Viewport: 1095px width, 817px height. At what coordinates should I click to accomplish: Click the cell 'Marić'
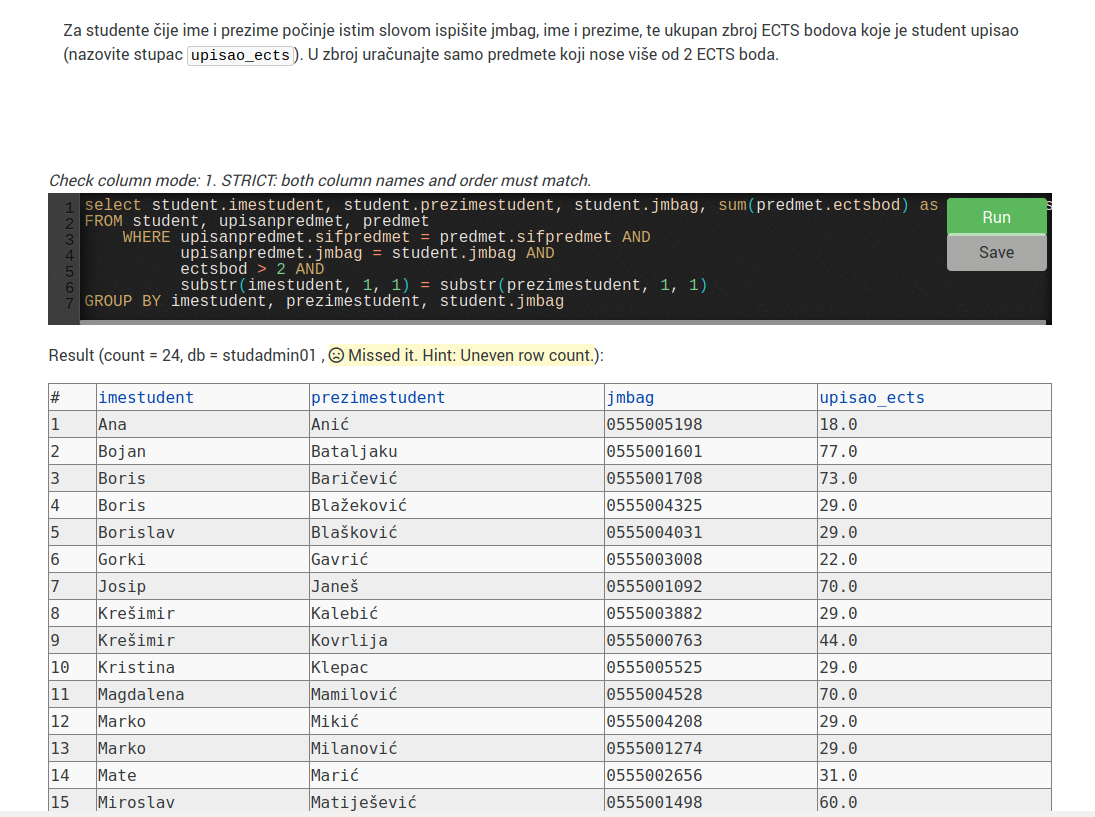click(457, 776)
